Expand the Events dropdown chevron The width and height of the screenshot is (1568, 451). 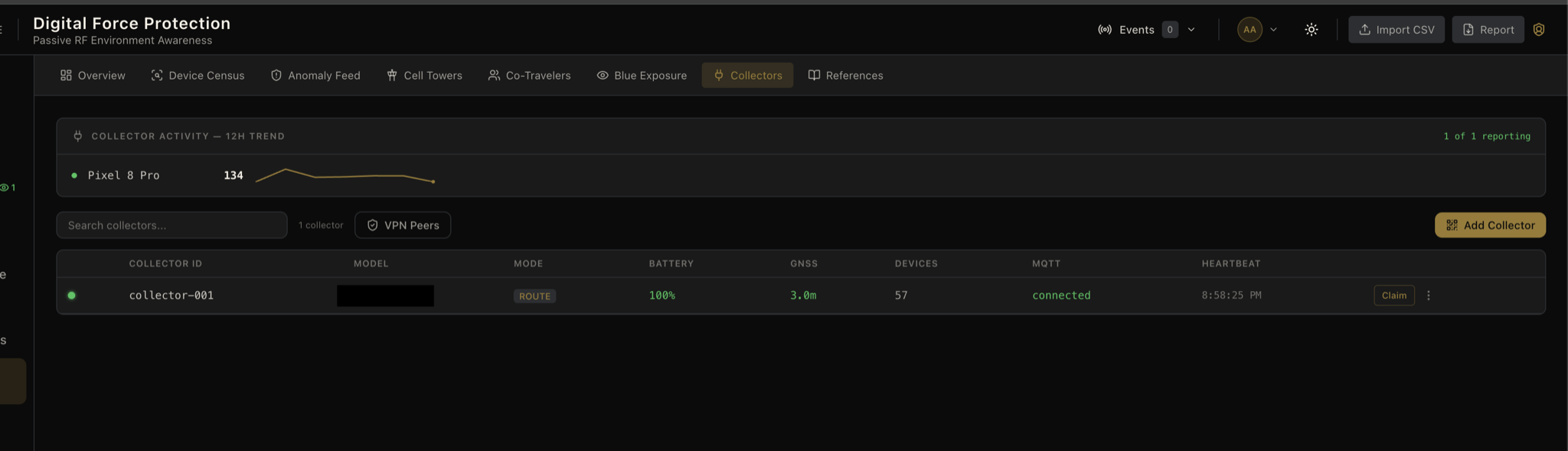pyautogui.click(x=1191, y=30)
